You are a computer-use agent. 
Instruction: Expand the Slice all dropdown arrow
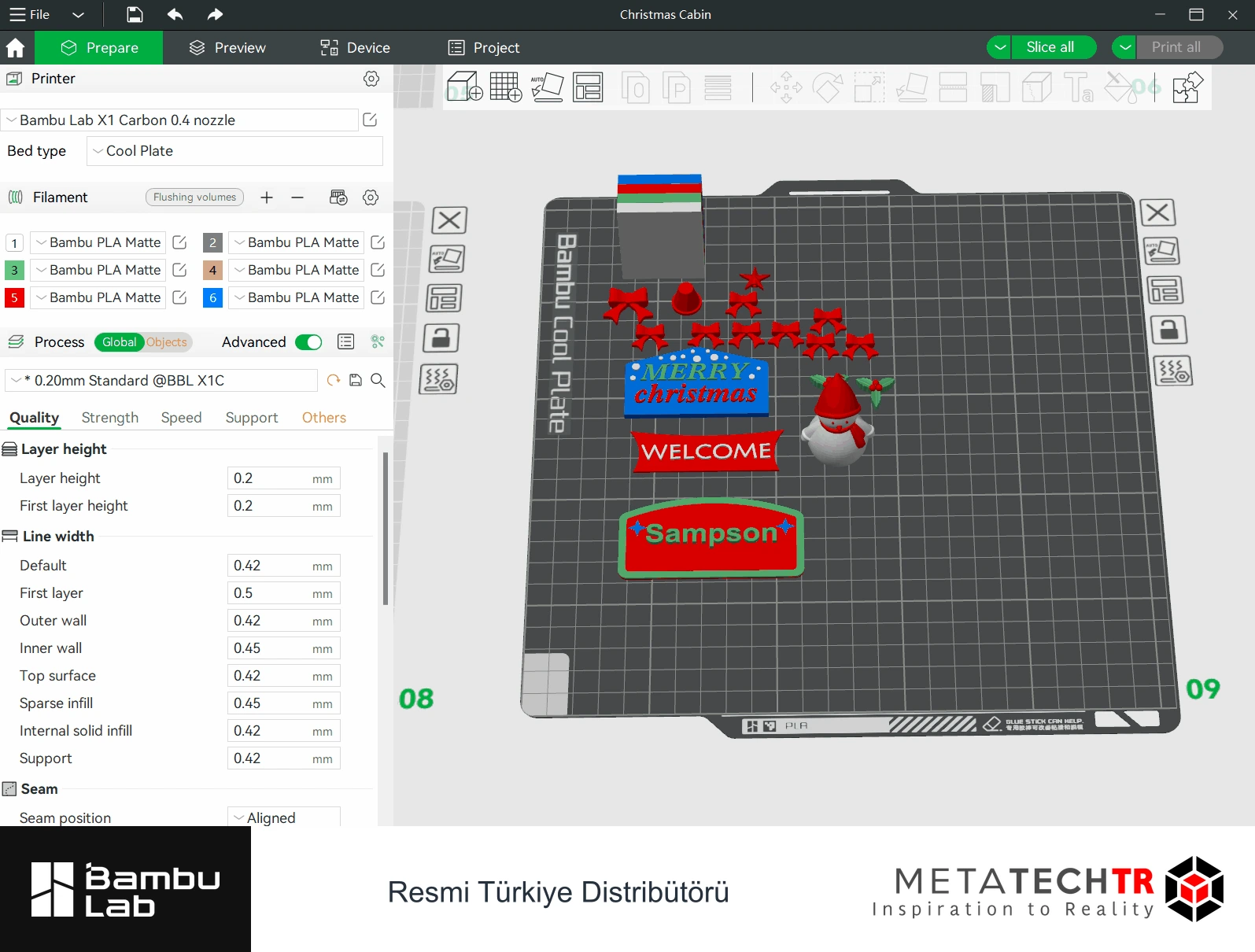(x=999, y=47)
